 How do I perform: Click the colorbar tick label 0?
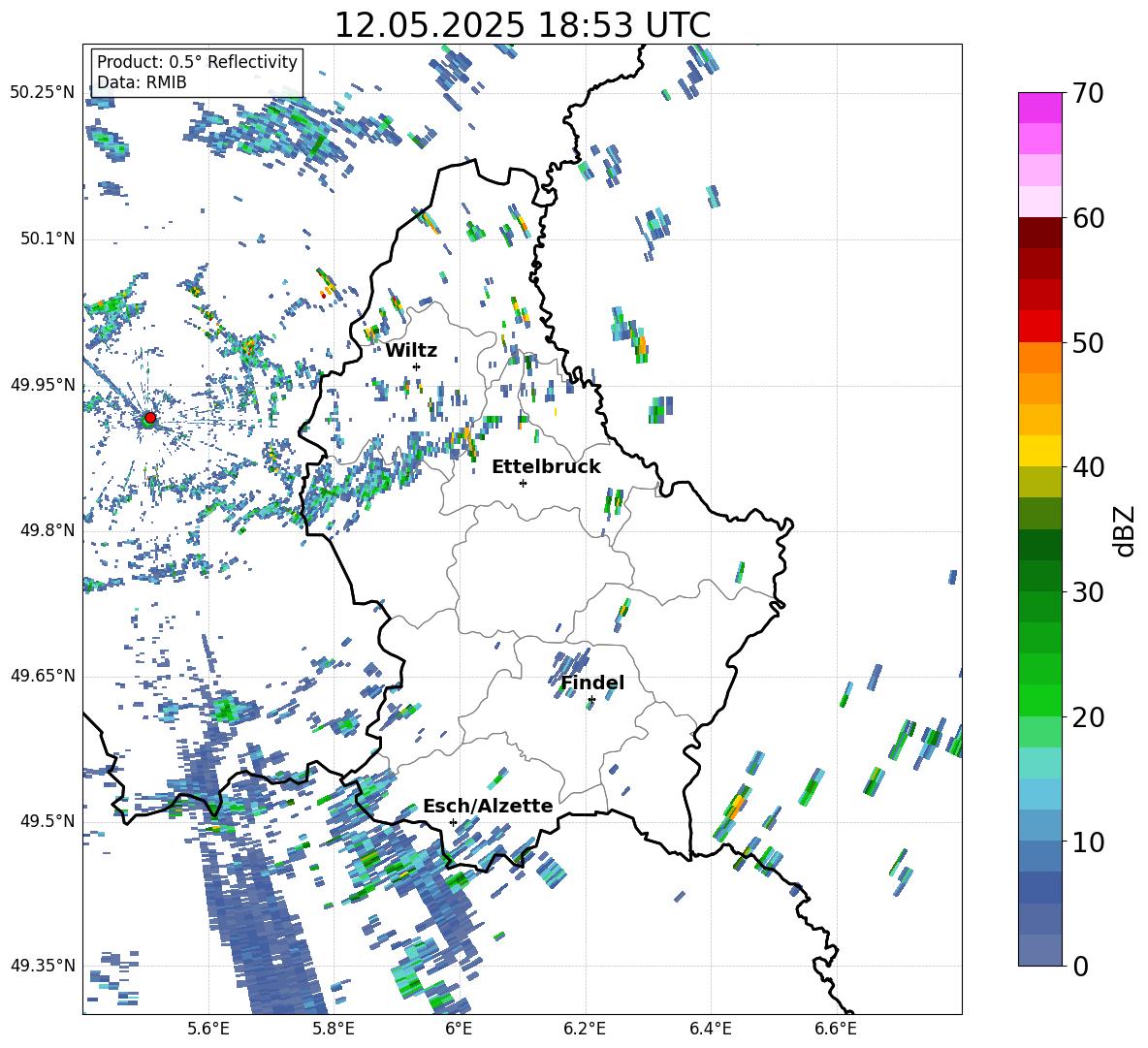click(1080, 966)
